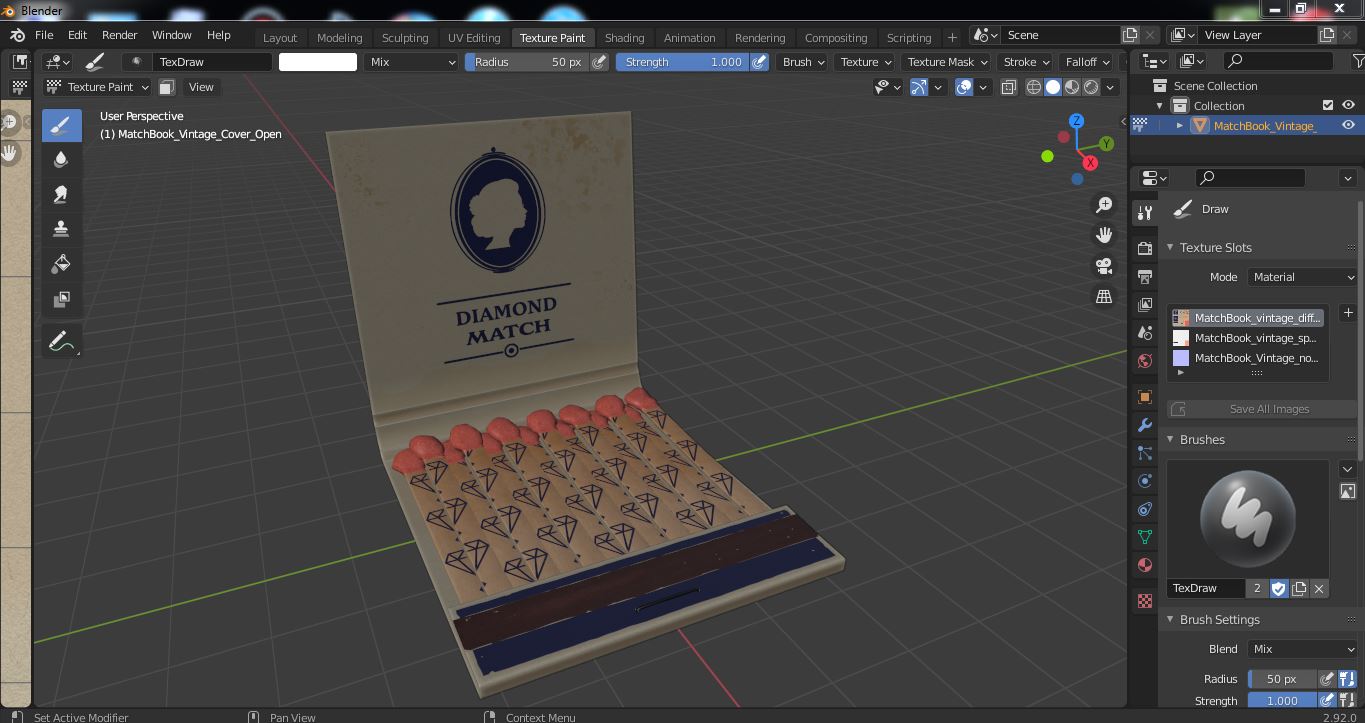This screenshot has width=1365, height=723.
Task: Toggle show overlays button
Action: coord(964,87)
